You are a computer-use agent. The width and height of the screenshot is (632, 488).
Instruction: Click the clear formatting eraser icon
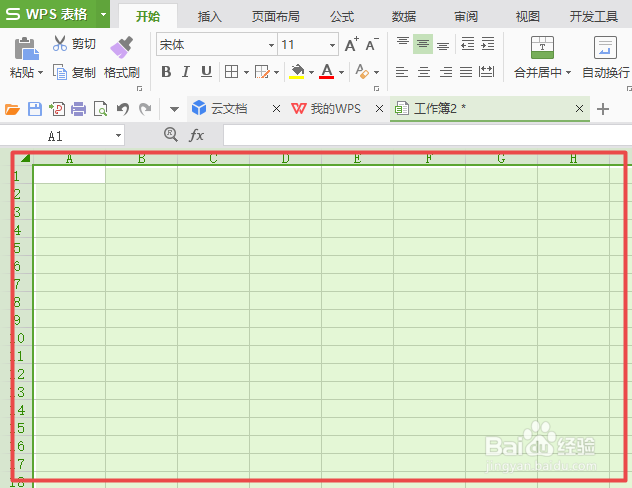362,72
